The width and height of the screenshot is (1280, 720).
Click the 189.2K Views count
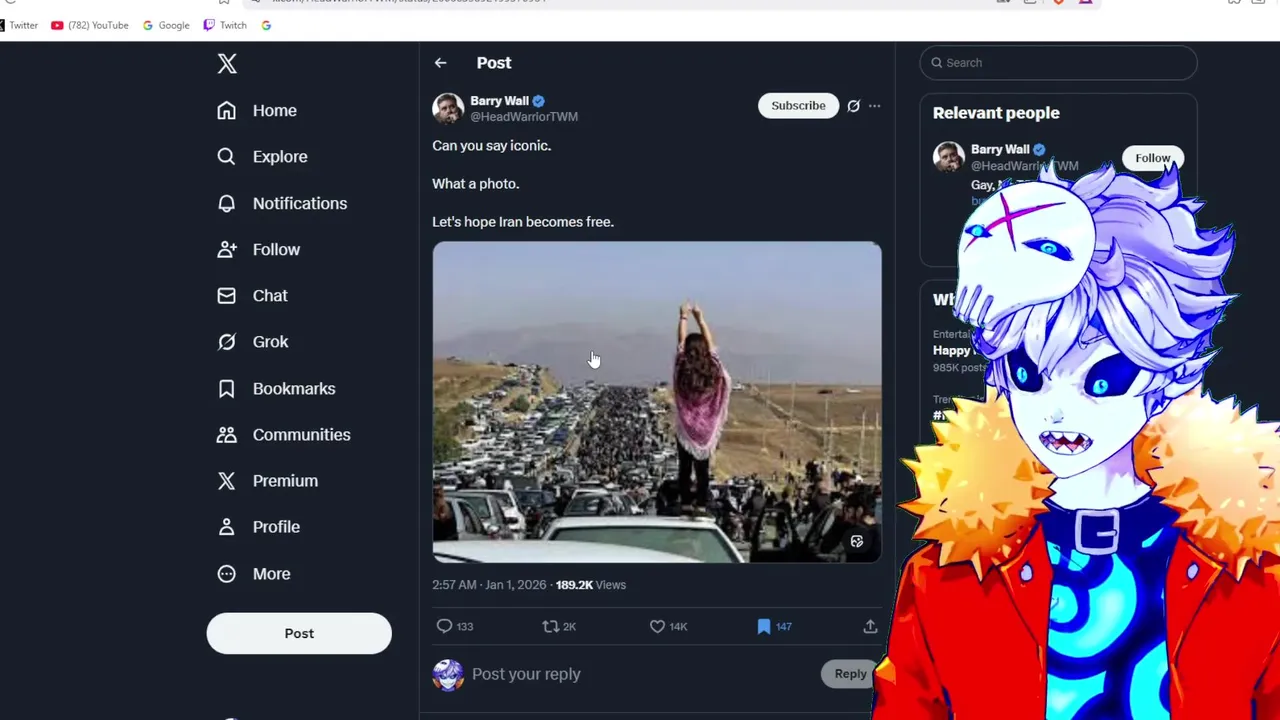click(590, 585)
